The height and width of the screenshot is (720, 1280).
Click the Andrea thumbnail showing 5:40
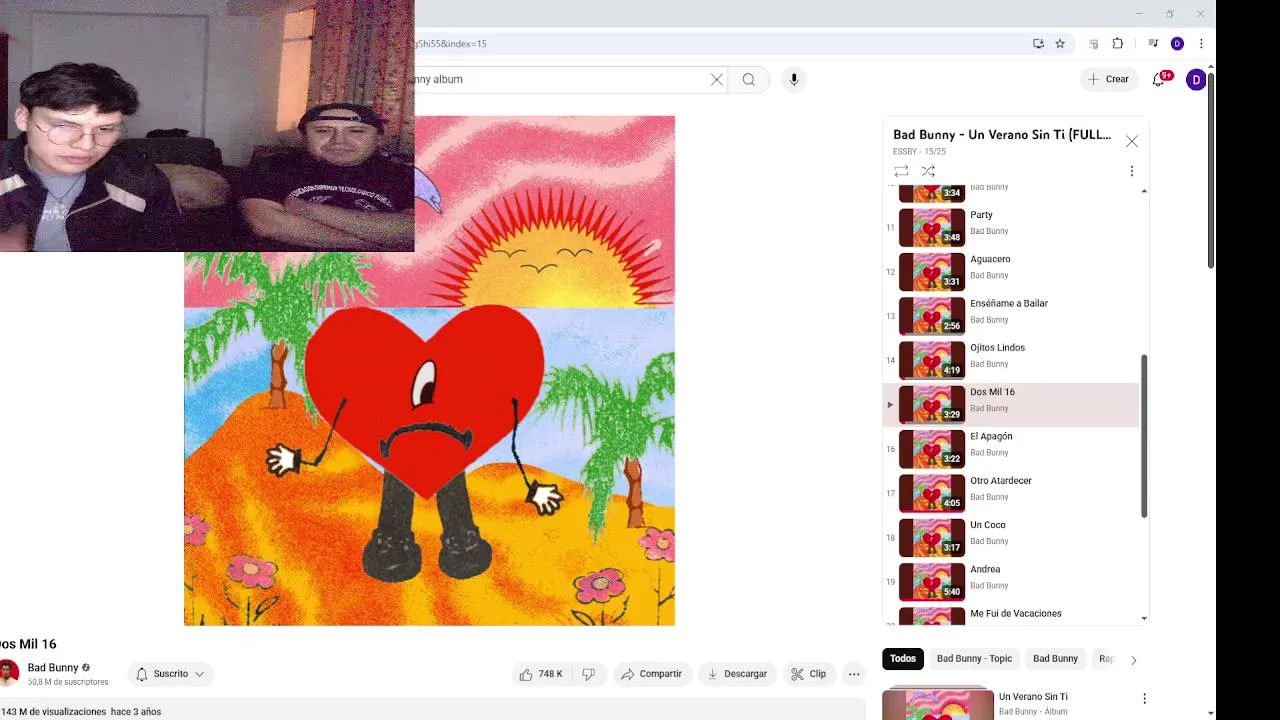932,582
